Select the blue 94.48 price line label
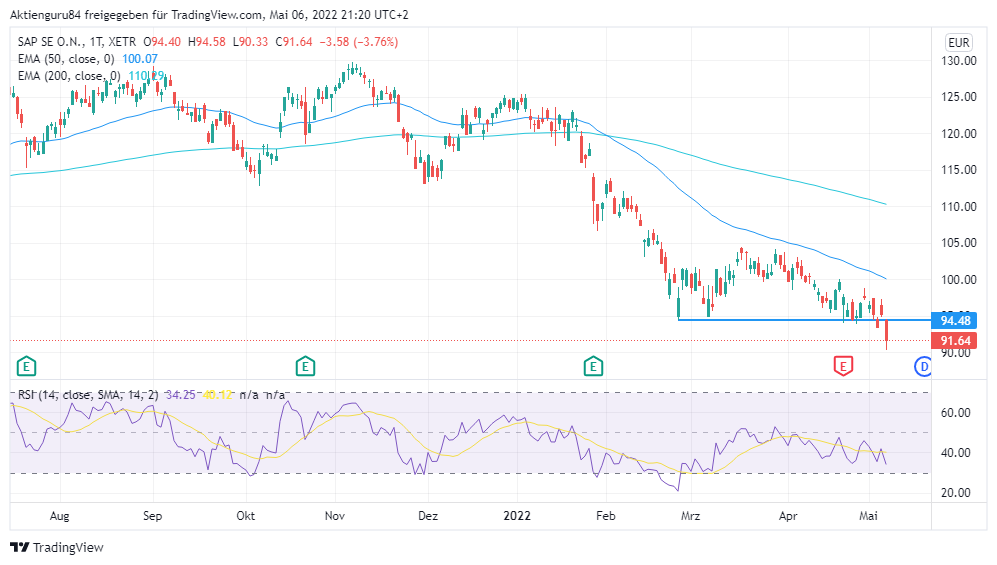This screenshot has height=565, width=997. tap(955, 321)
